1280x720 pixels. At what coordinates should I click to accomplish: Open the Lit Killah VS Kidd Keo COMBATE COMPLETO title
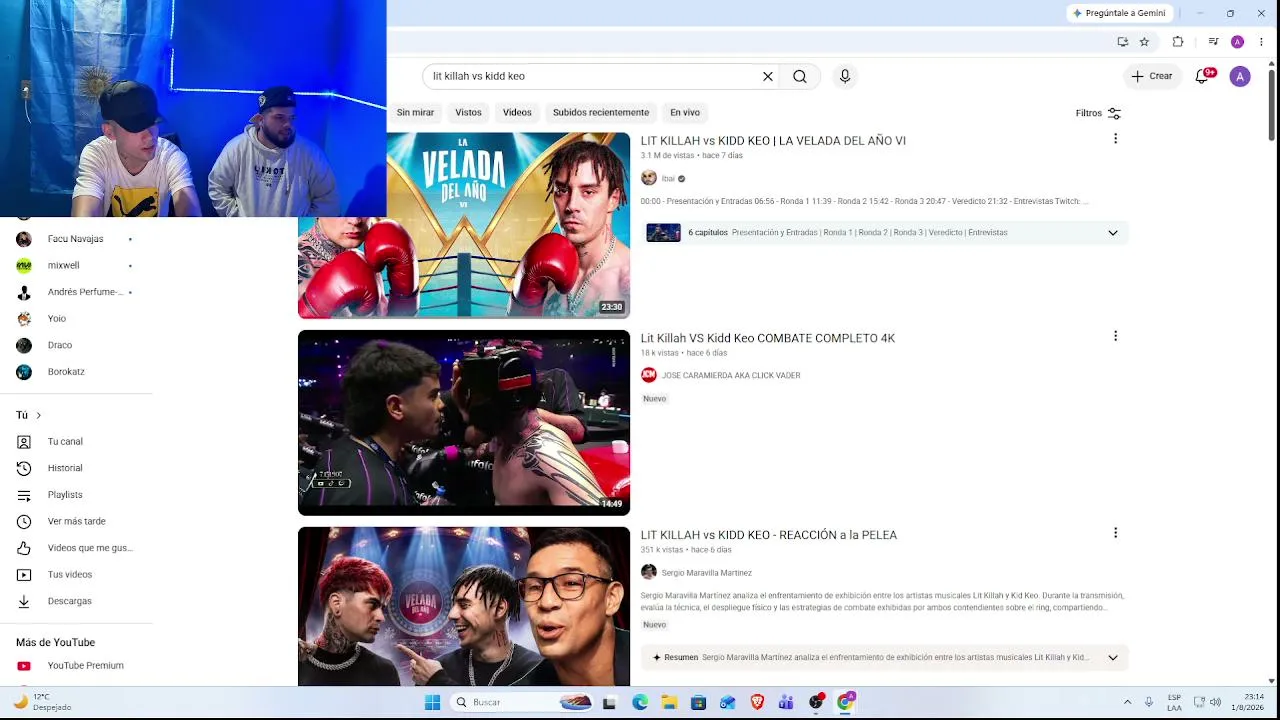768,338
